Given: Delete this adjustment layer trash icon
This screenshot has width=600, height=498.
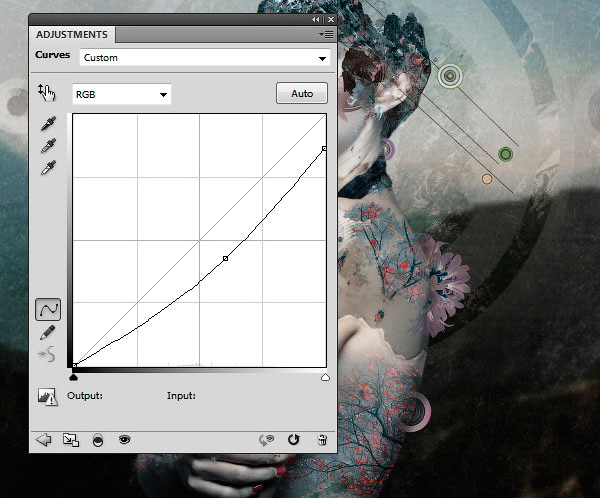Looking at the screenshot, I should 322,440.
